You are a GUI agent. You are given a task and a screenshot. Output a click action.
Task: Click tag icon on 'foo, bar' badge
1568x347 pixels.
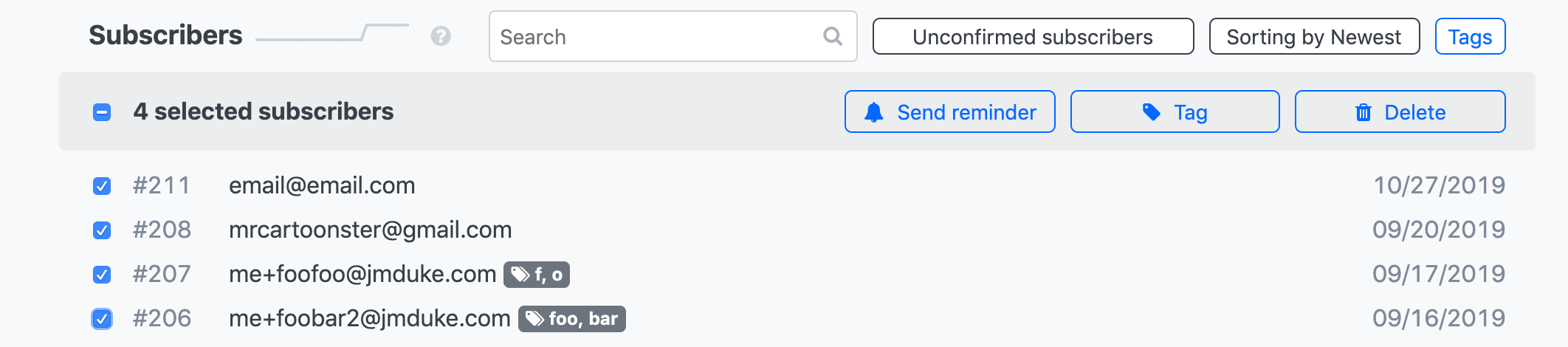click(535, 319)
